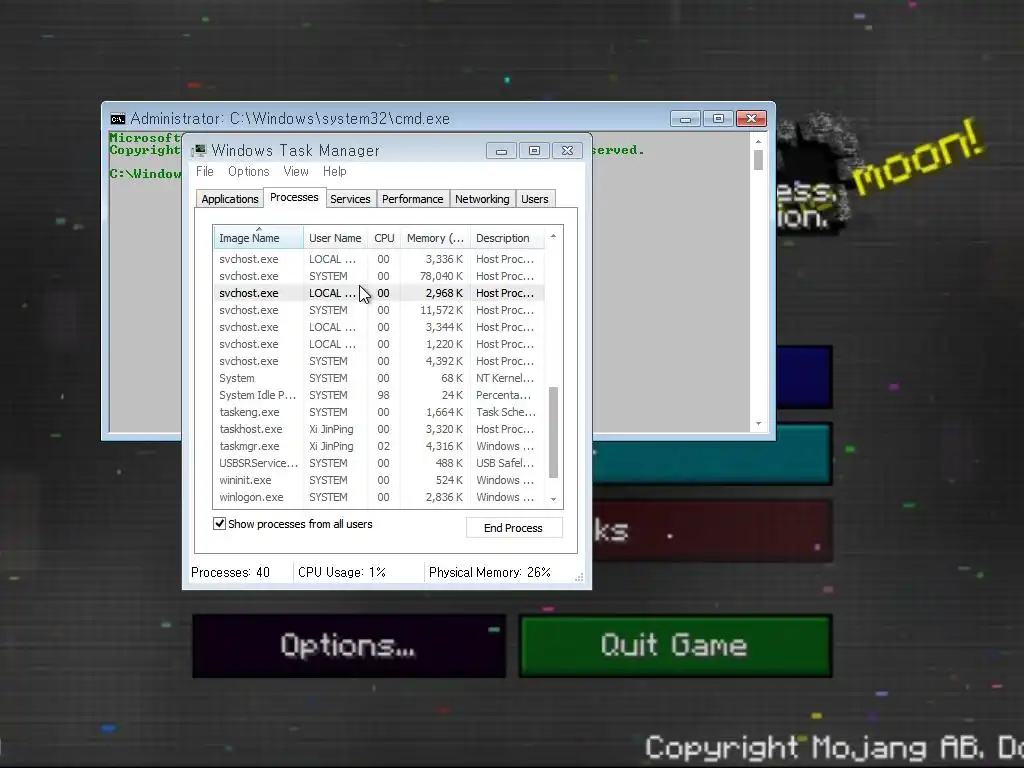Sort by the CPU column header
The width and height of the screenshot is (1024, 768).
[384, 238]
